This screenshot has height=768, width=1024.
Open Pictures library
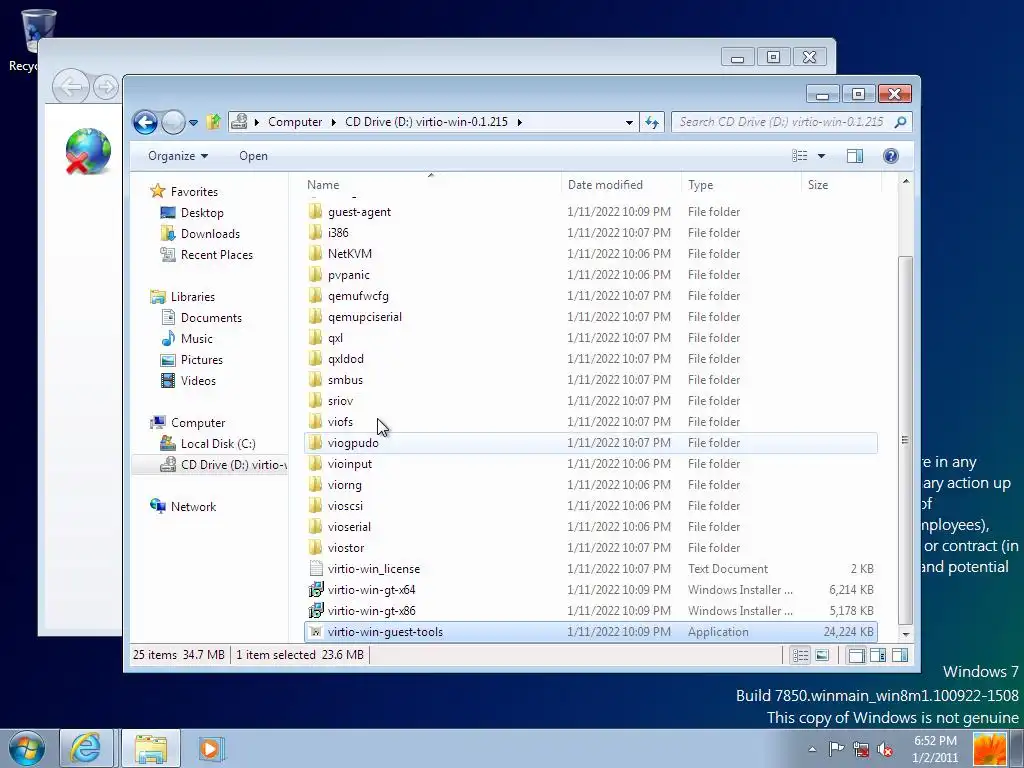click(202, 359)
